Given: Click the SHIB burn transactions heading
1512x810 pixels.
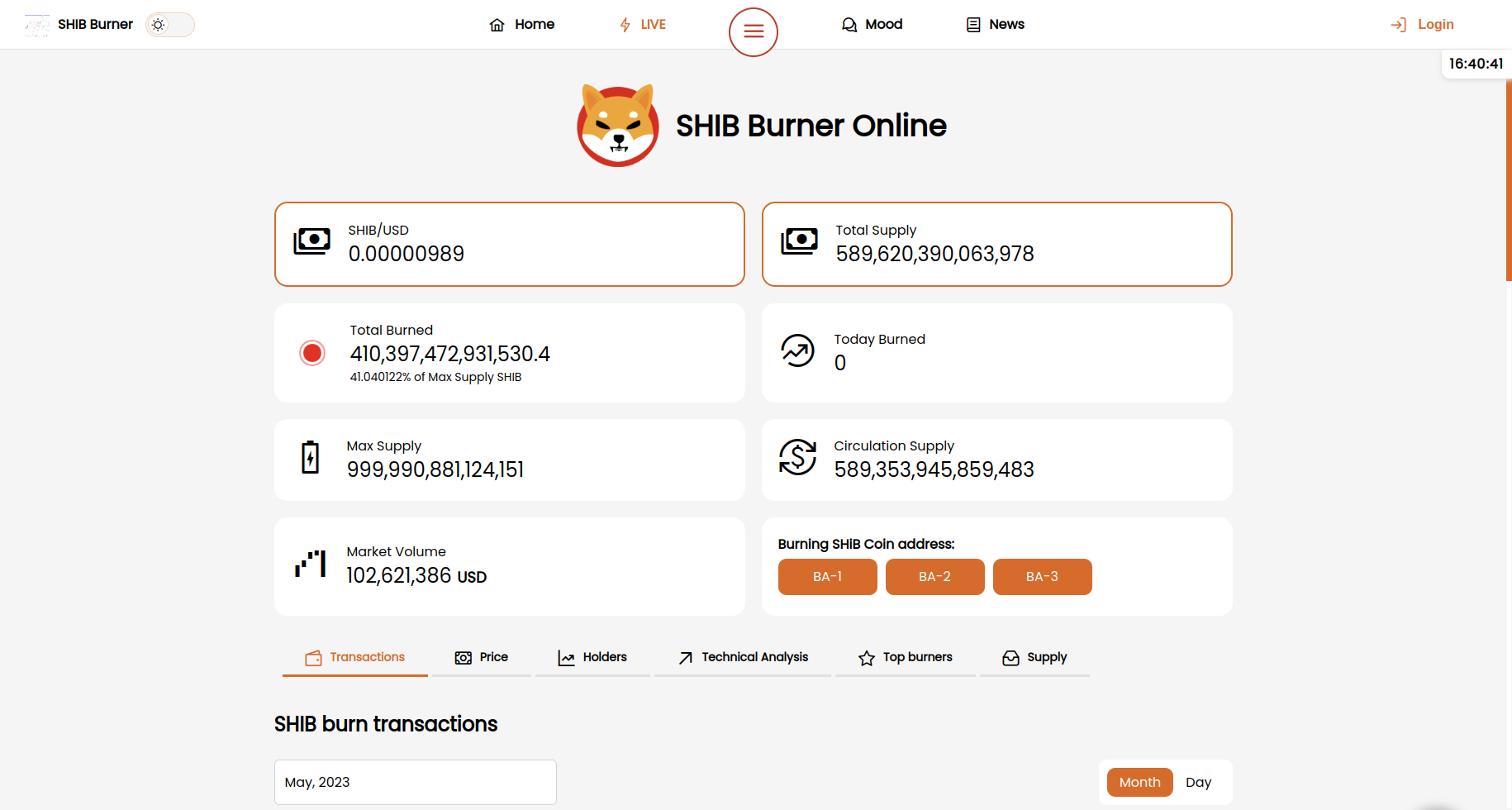Looking at the screenshot, I should pyautogui.click(x=386, y=724).
